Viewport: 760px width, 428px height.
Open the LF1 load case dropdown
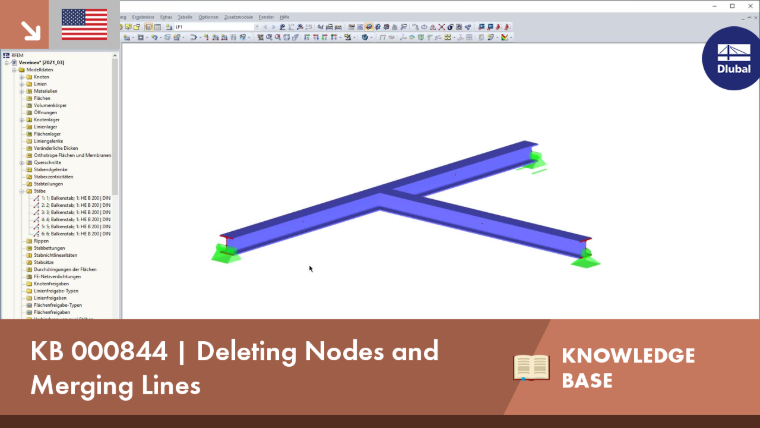tap(256, 27)
